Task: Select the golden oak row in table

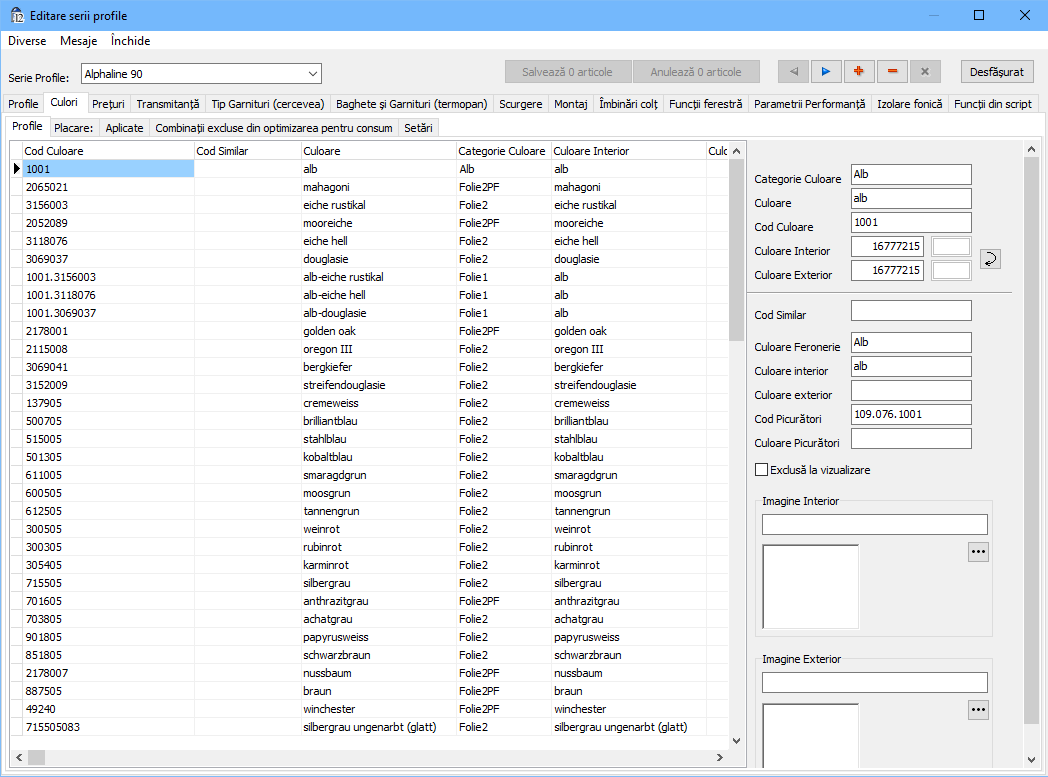Action: [x=330, y=331]
